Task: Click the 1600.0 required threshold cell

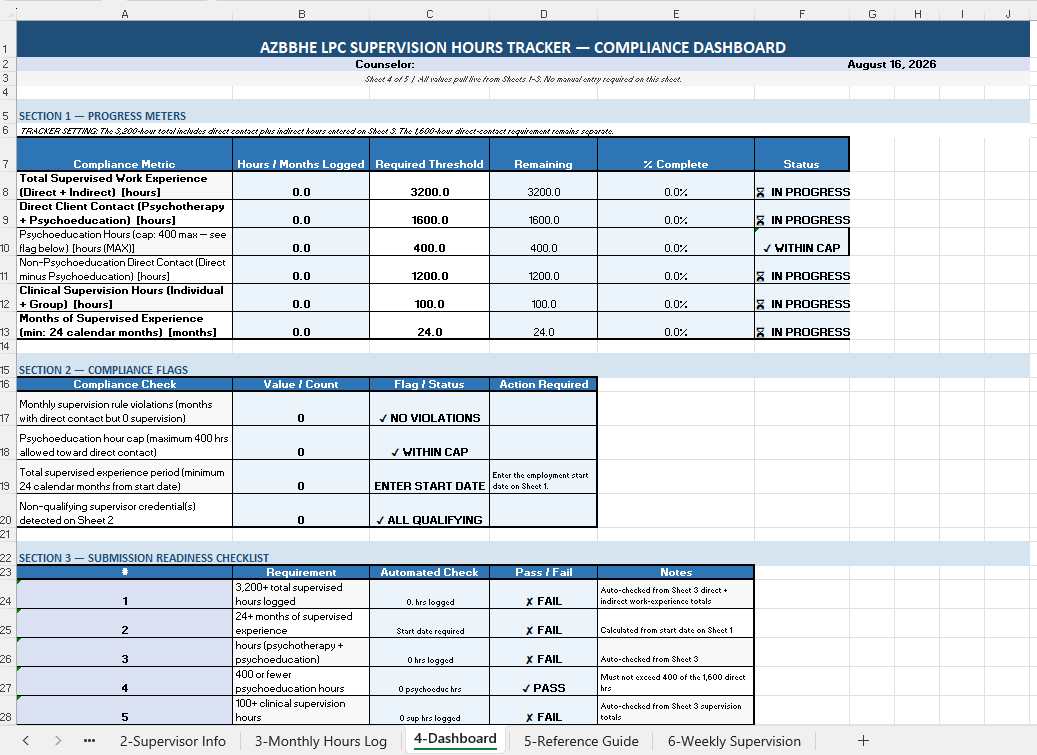Action: (429, 214)
